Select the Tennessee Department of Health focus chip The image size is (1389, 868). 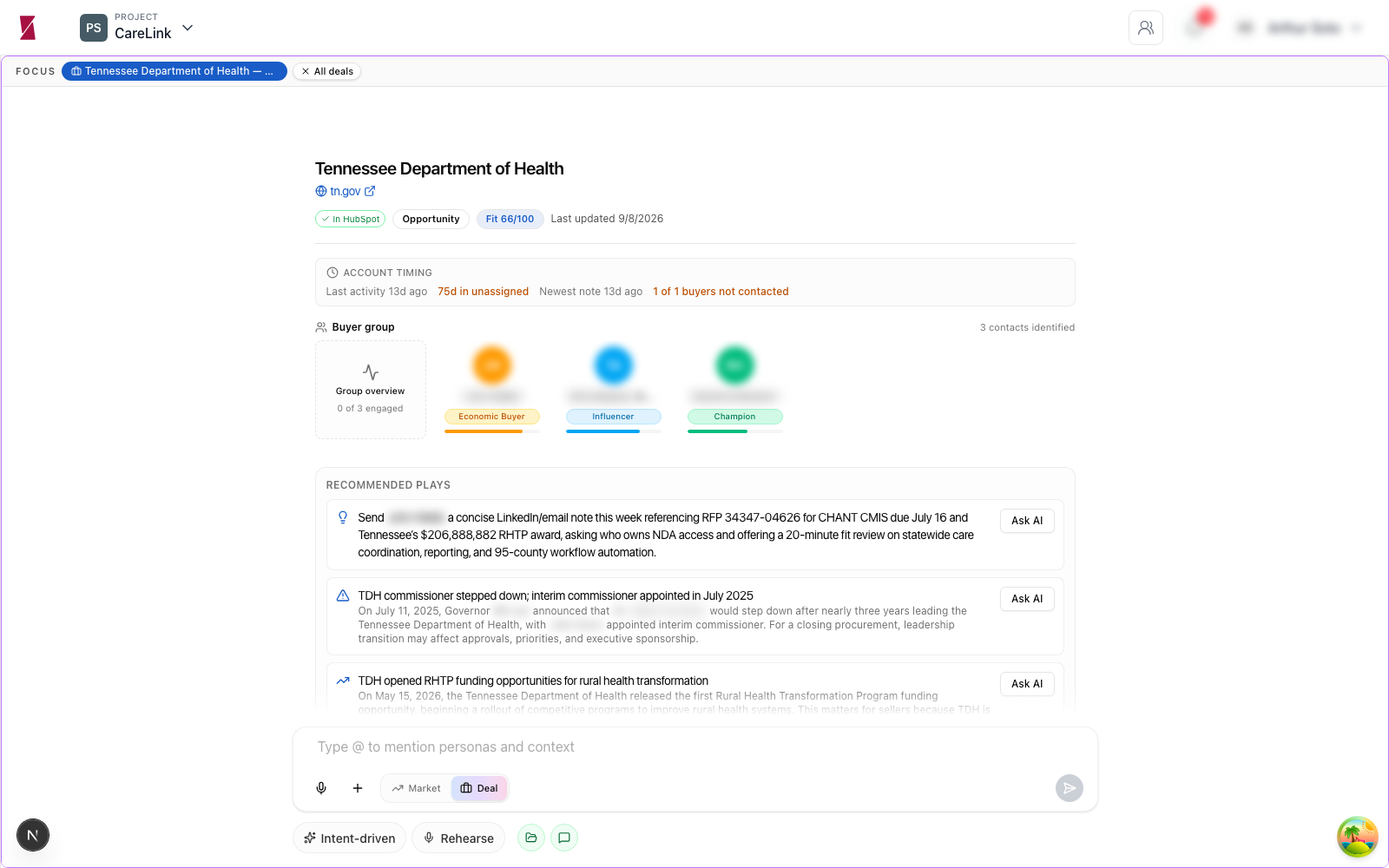174,71
